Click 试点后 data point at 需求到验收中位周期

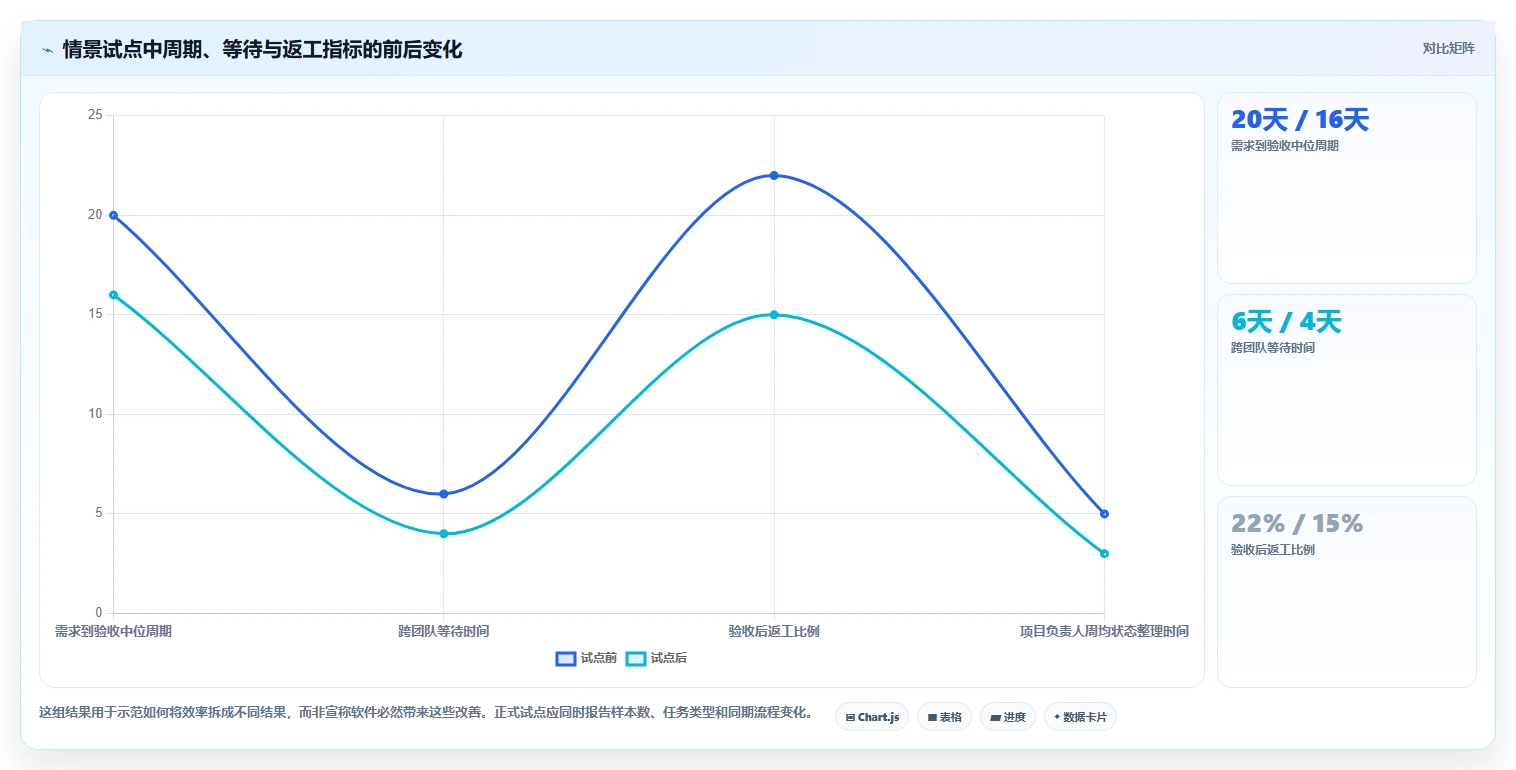[x=114, y=295]
